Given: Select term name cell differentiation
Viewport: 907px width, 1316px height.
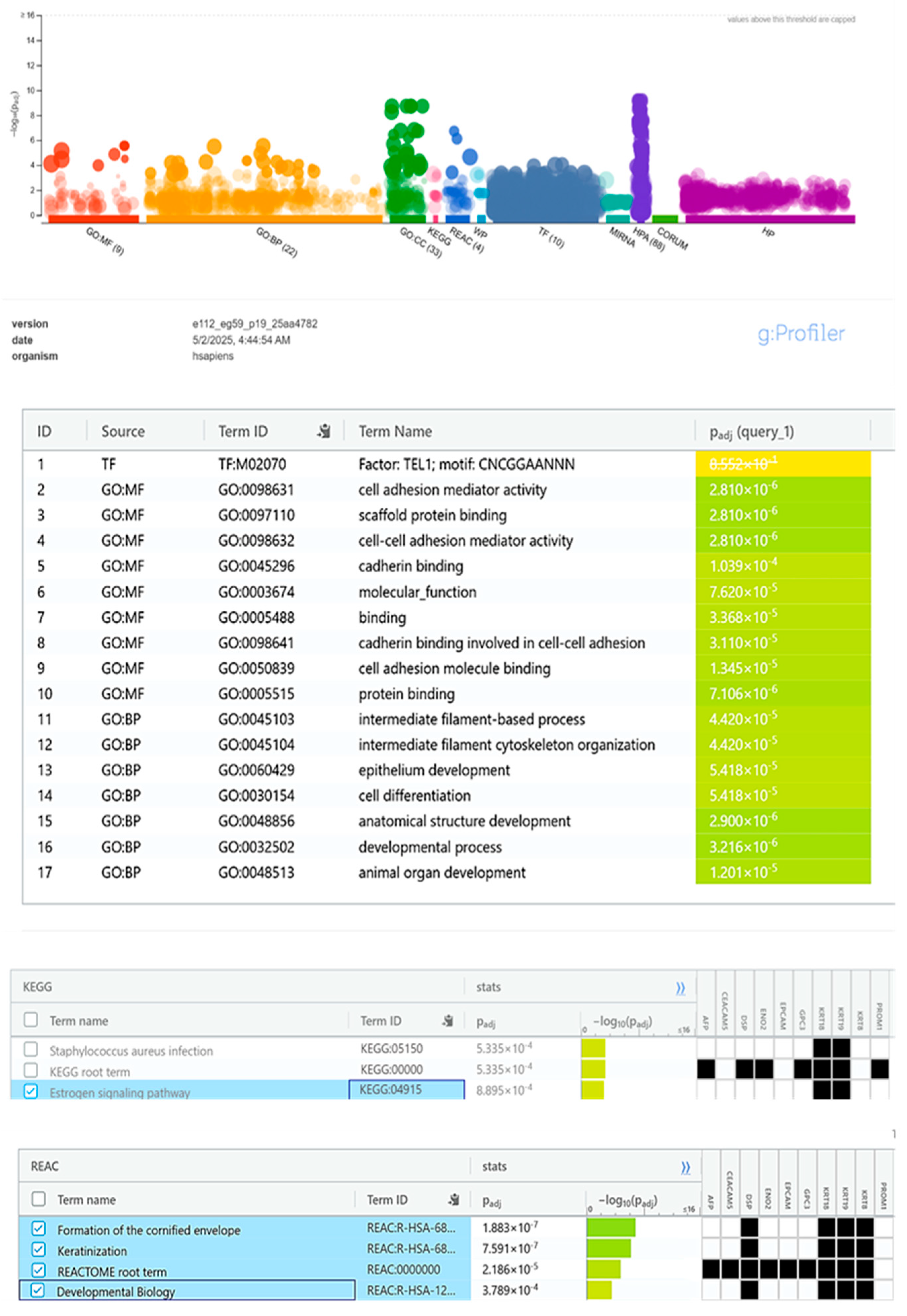Looking at the screenshot, I should 414,796.
